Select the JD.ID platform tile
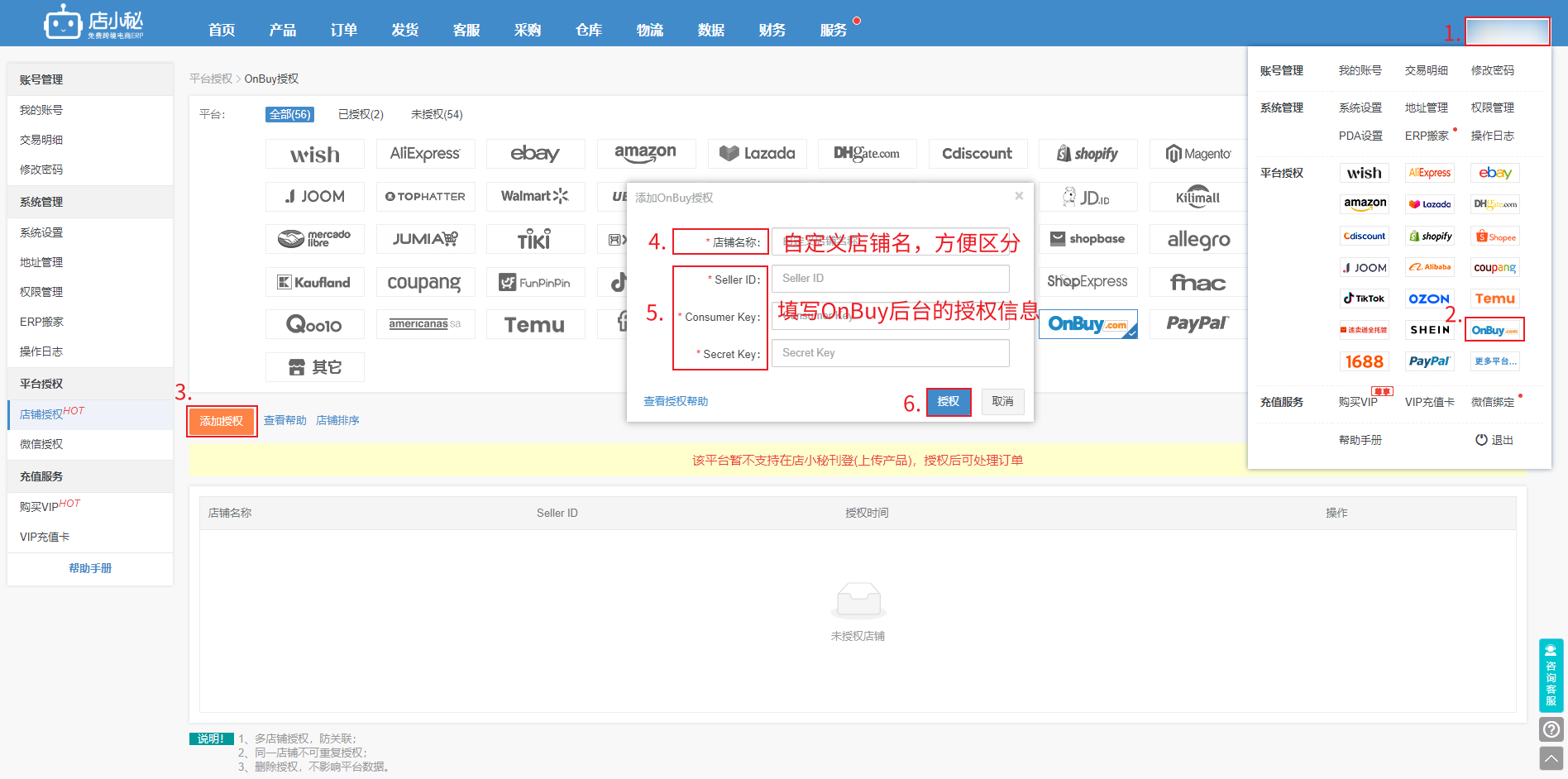 [x=1088, y=197]
